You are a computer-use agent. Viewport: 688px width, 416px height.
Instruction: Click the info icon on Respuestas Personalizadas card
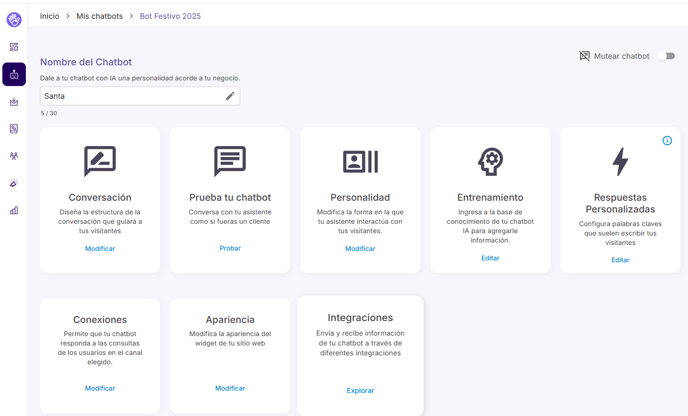(x=667, y=141)
